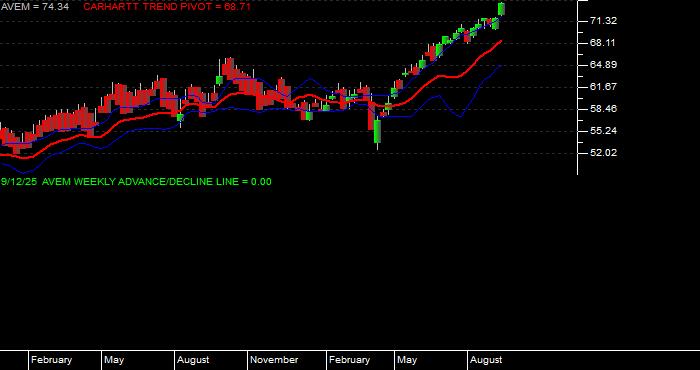Click the first February label on time axis
Viewport: 700px width, 370px height.
pyautogui.click(x=51, y=360)
